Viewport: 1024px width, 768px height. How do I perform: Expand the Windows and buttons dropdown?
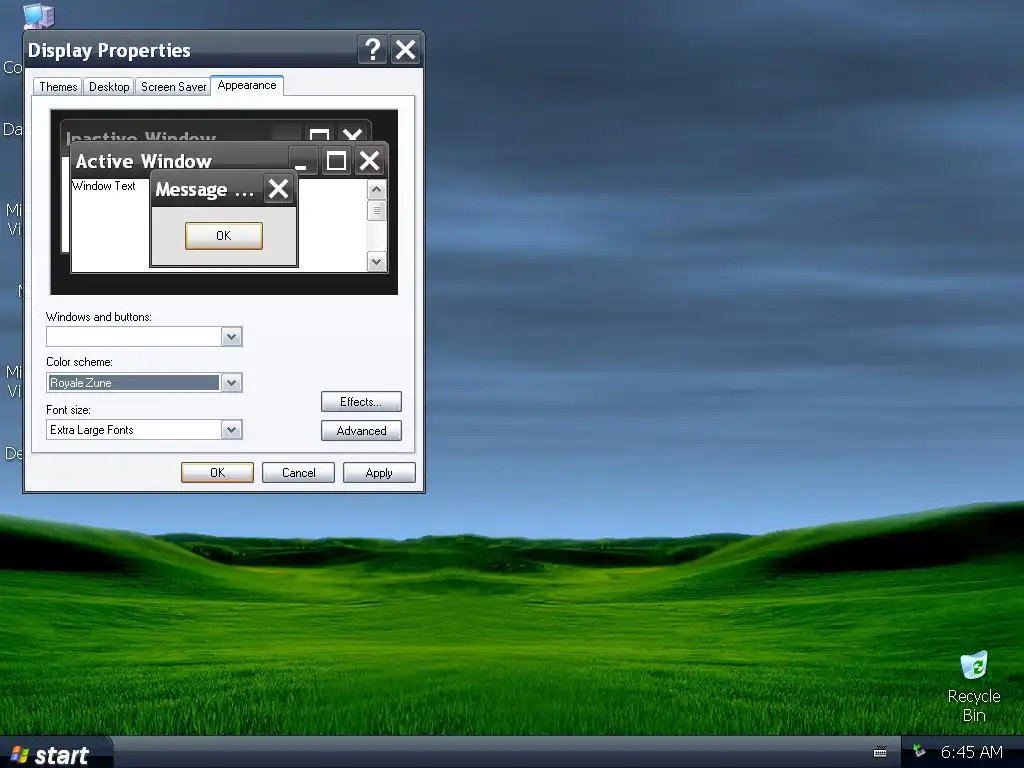point(231,337)
